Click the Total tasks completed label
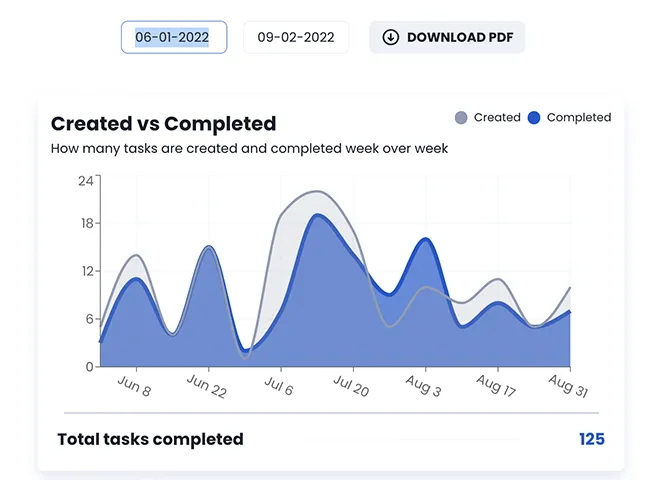 coord(150,439)
